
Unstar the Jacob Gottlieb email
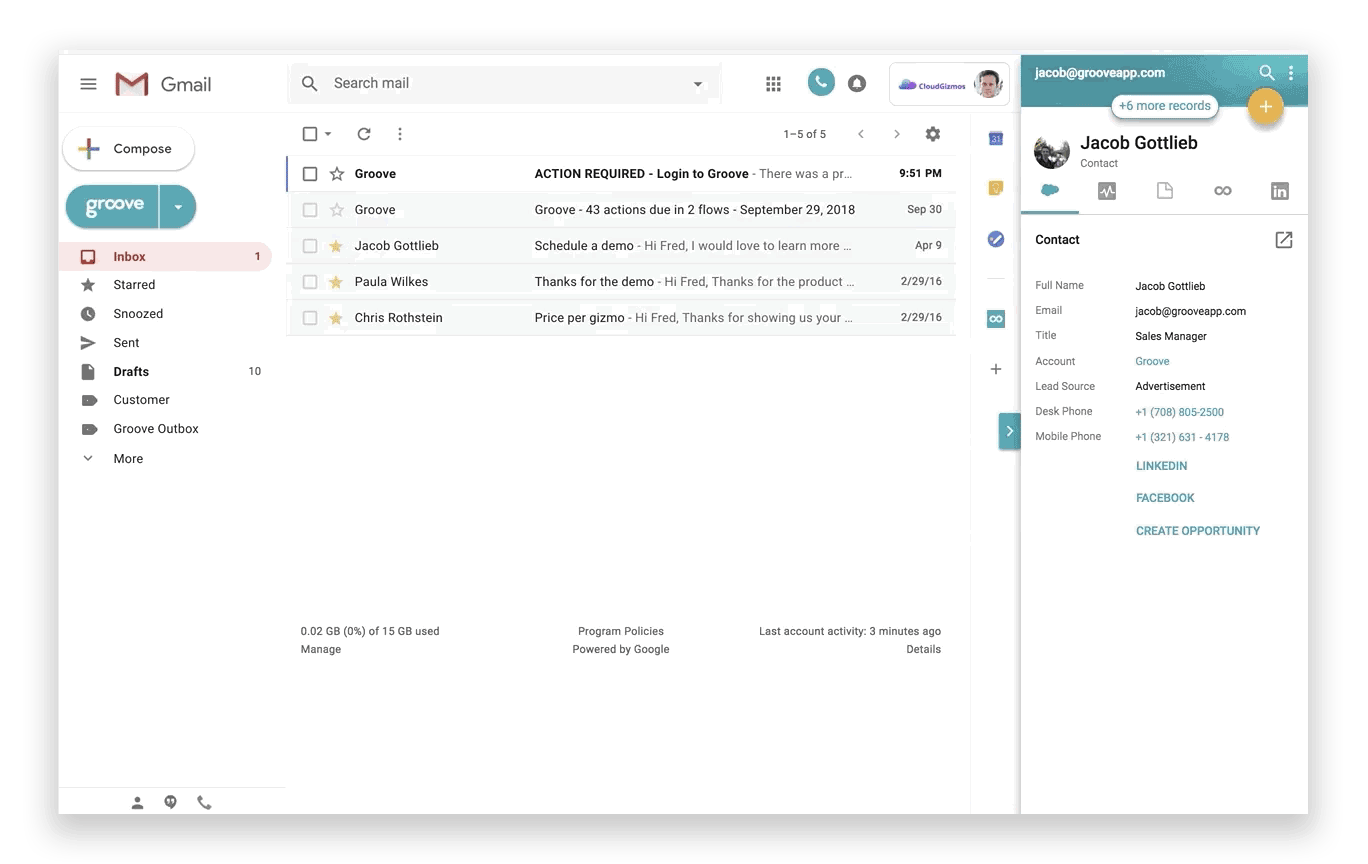(x=337, y=246)
